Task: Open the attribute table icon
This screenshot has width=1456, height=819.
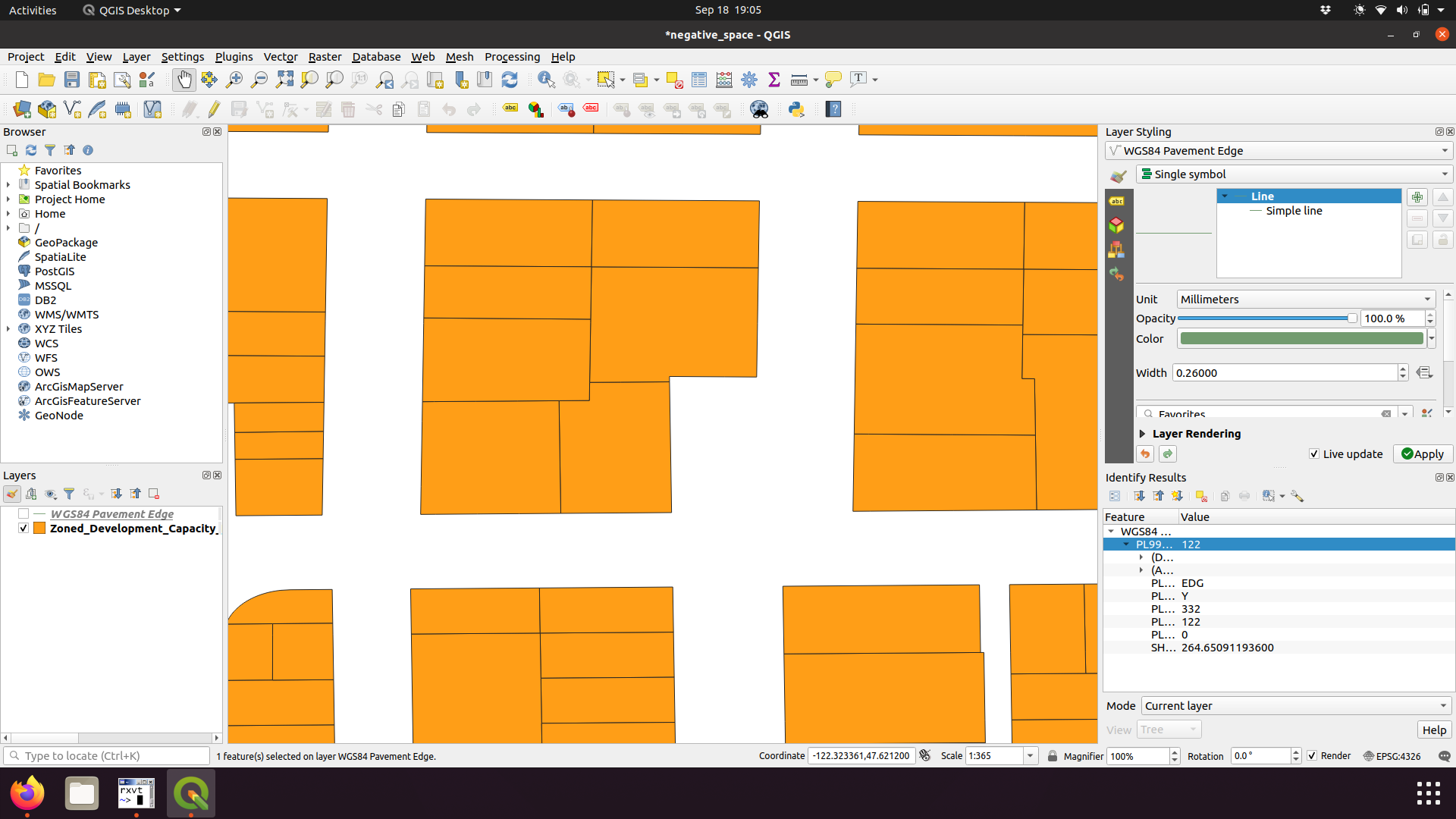Action: 699,80
